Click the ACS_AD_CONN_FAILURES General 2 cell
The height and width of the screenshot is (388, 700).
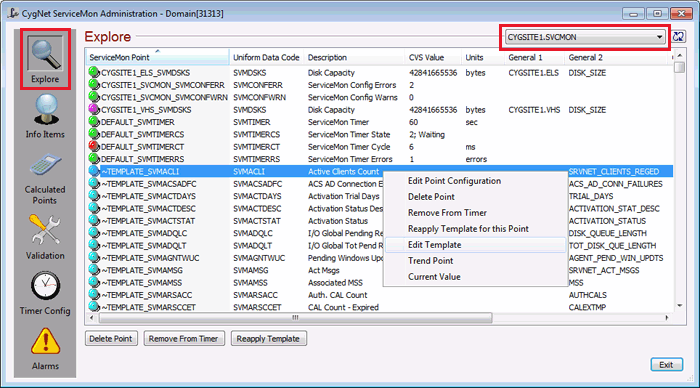(615, 184)
